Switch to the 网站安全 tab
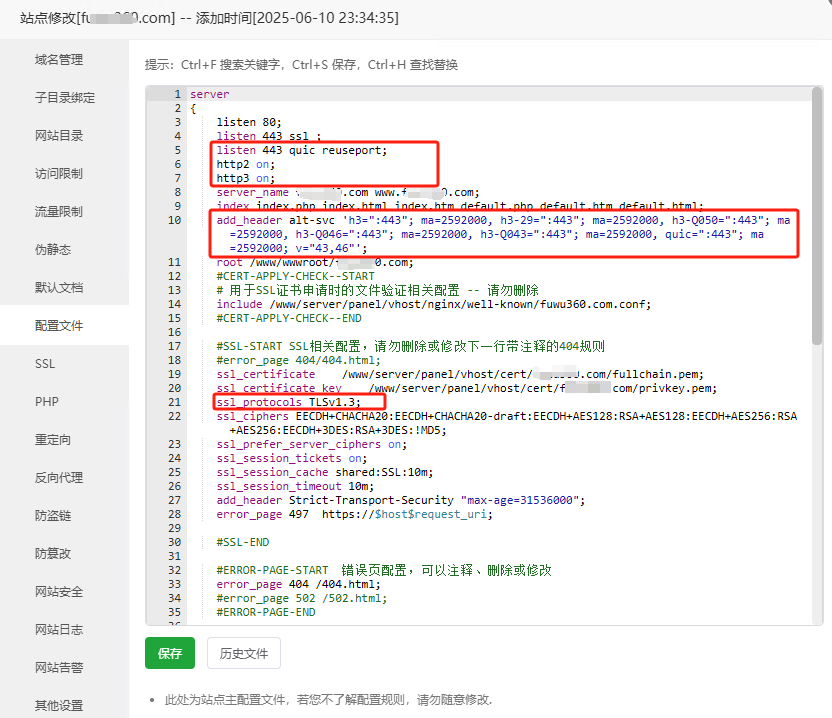 (59, 592)
